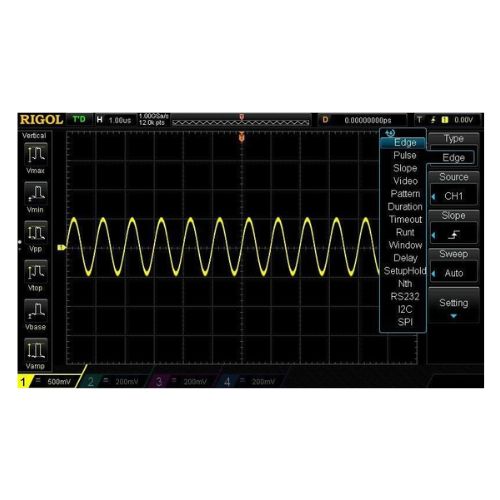The image size is (500, 500).
Task: Expand the Setting submenu arrow
Action: tap(454, 316)
